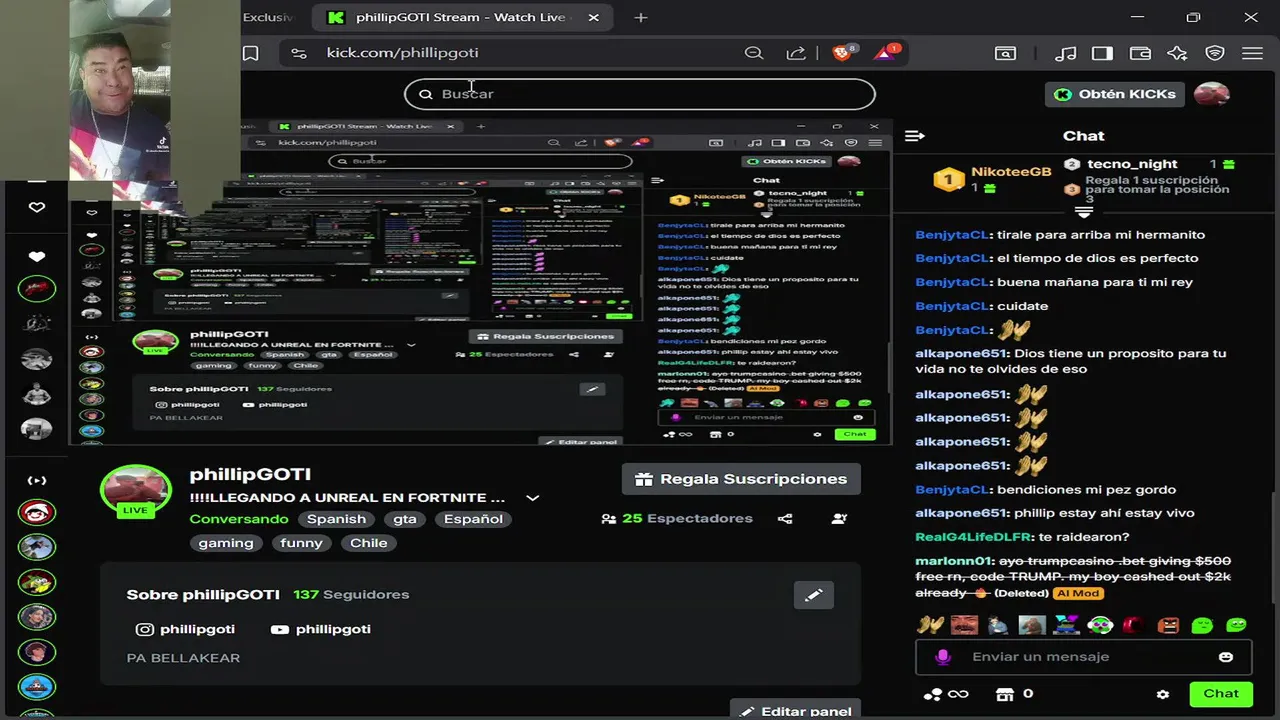The image size is (1280, 720).
Task: Select the Spanish tag
Action: click(x=336, y=519)
